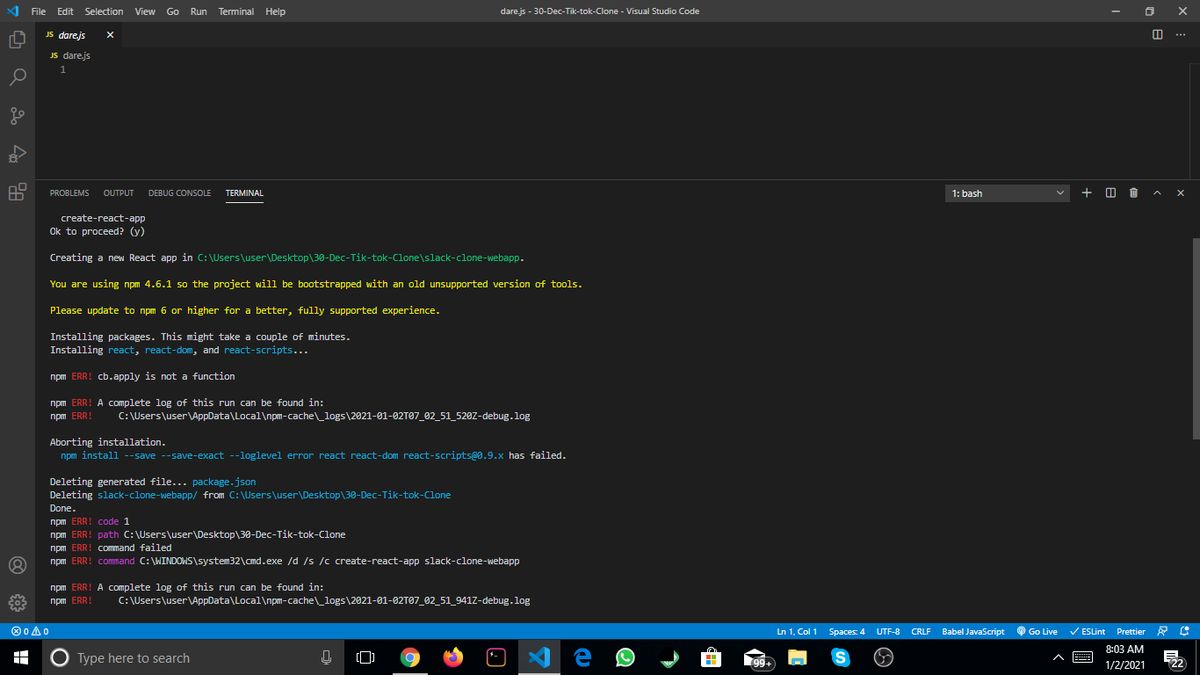Open the Source Control view

[x=17, y=116]
